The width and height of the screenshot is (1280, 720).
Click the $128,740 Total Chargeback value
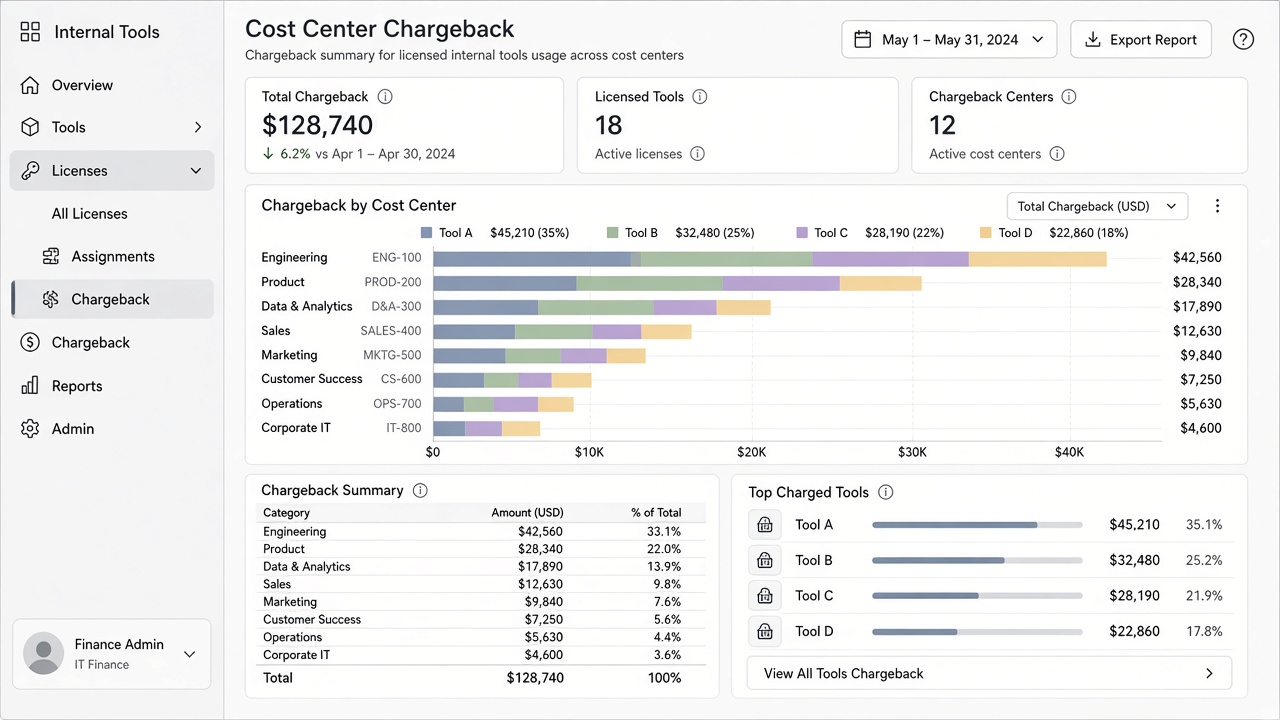(x=317, y=125)
